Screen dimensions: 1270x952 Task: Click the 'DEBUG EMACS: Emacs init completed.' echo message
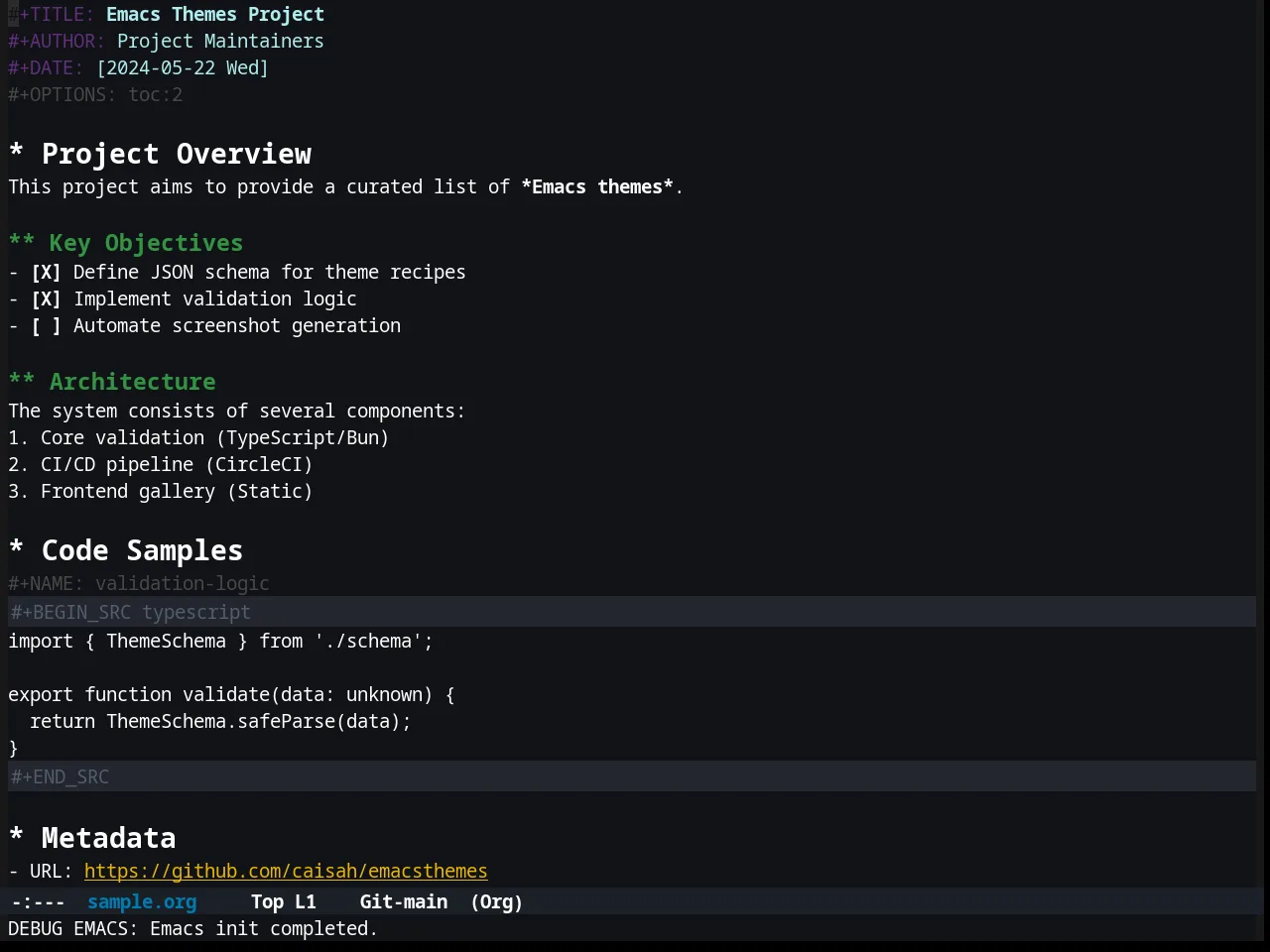[193, 928]
